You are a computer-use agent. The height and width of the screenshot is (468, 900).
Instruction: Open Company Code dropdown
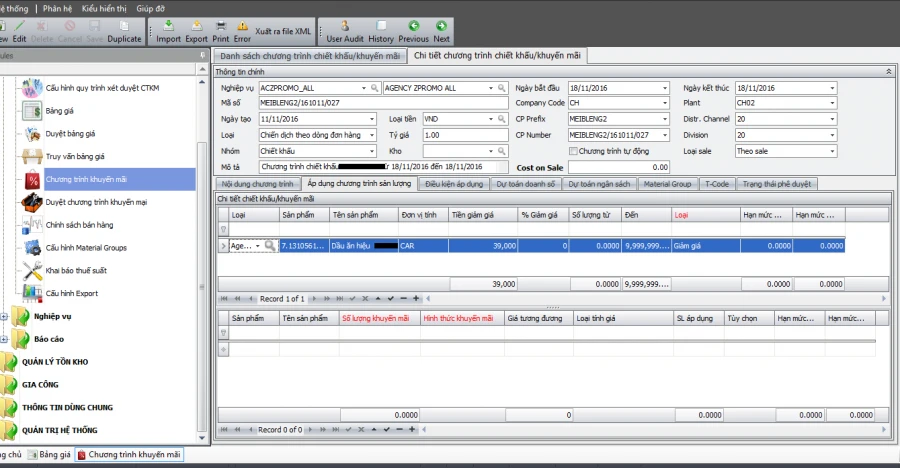point(665,103)
